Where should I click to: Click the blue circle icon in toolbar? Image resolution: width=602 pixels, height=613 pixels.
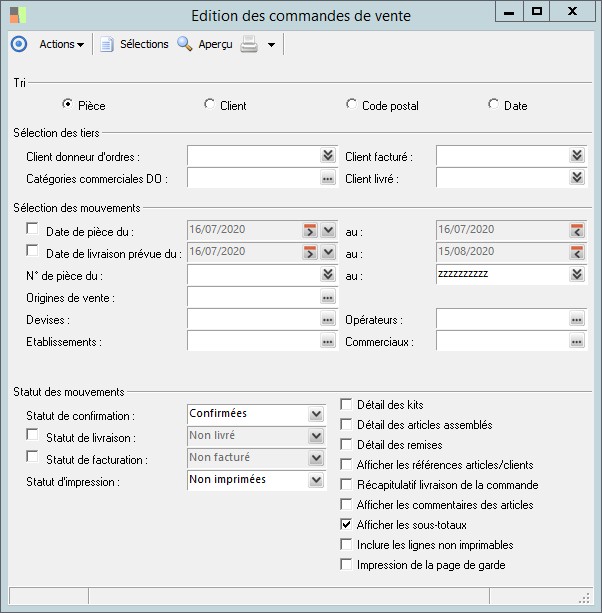[x=18, y=44]
